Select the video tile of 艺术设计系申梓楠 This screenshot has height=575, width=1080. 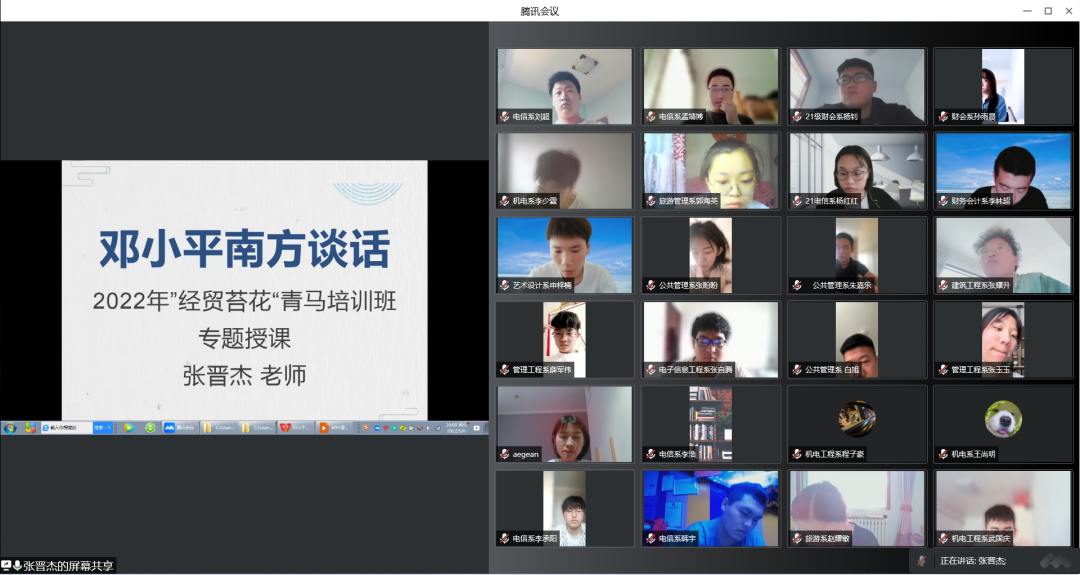[x=565, y=255]
